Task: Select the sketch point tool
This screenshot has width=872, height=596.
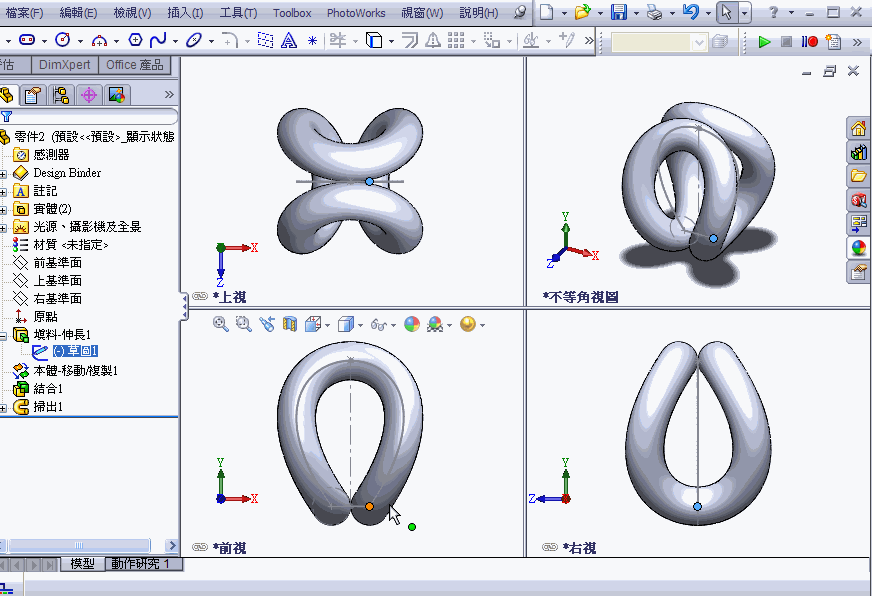Action: pyautogui.click(x=312, y=40)
